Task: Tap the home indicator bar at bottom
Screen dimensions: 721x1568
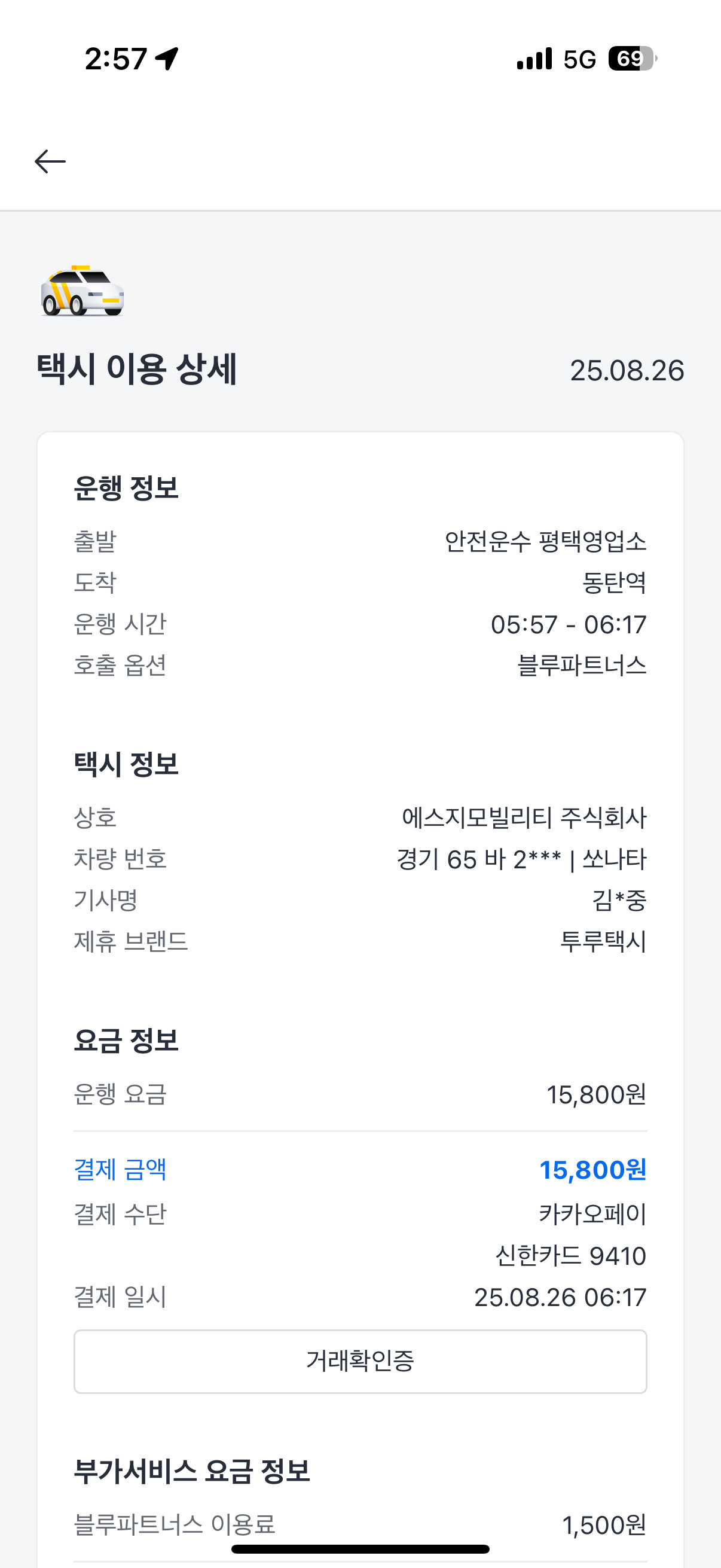Action: tap(360, 1548)
